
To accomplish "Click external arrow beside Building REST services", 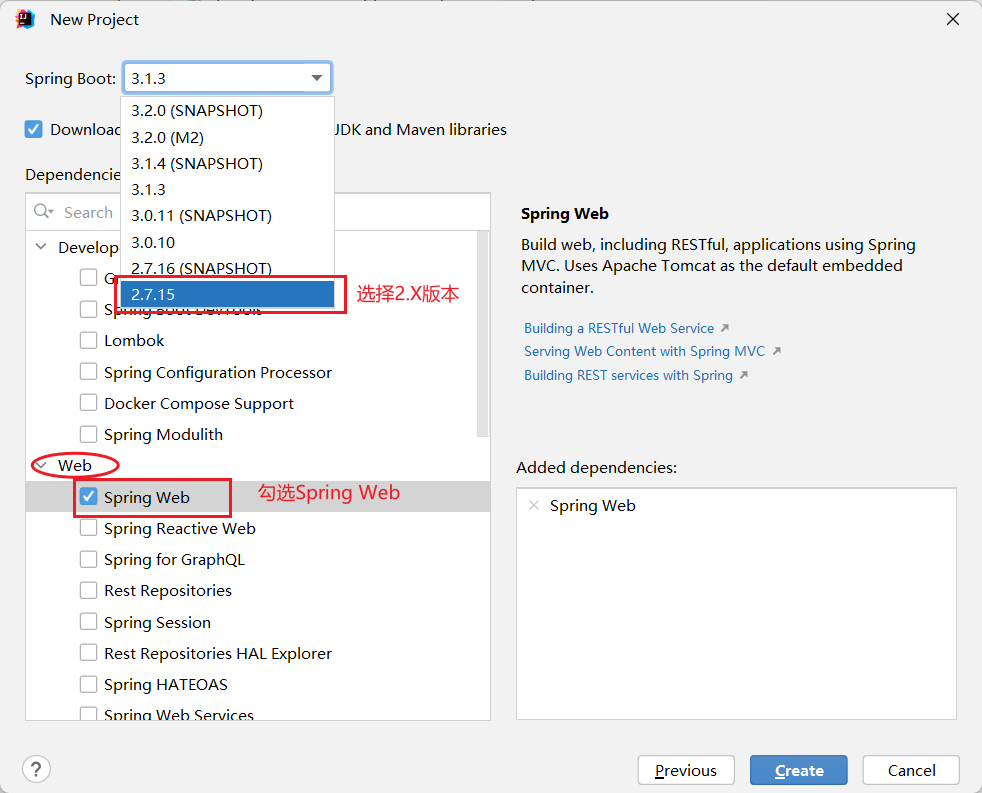I will pyautogui.click(x=743, y=375).
